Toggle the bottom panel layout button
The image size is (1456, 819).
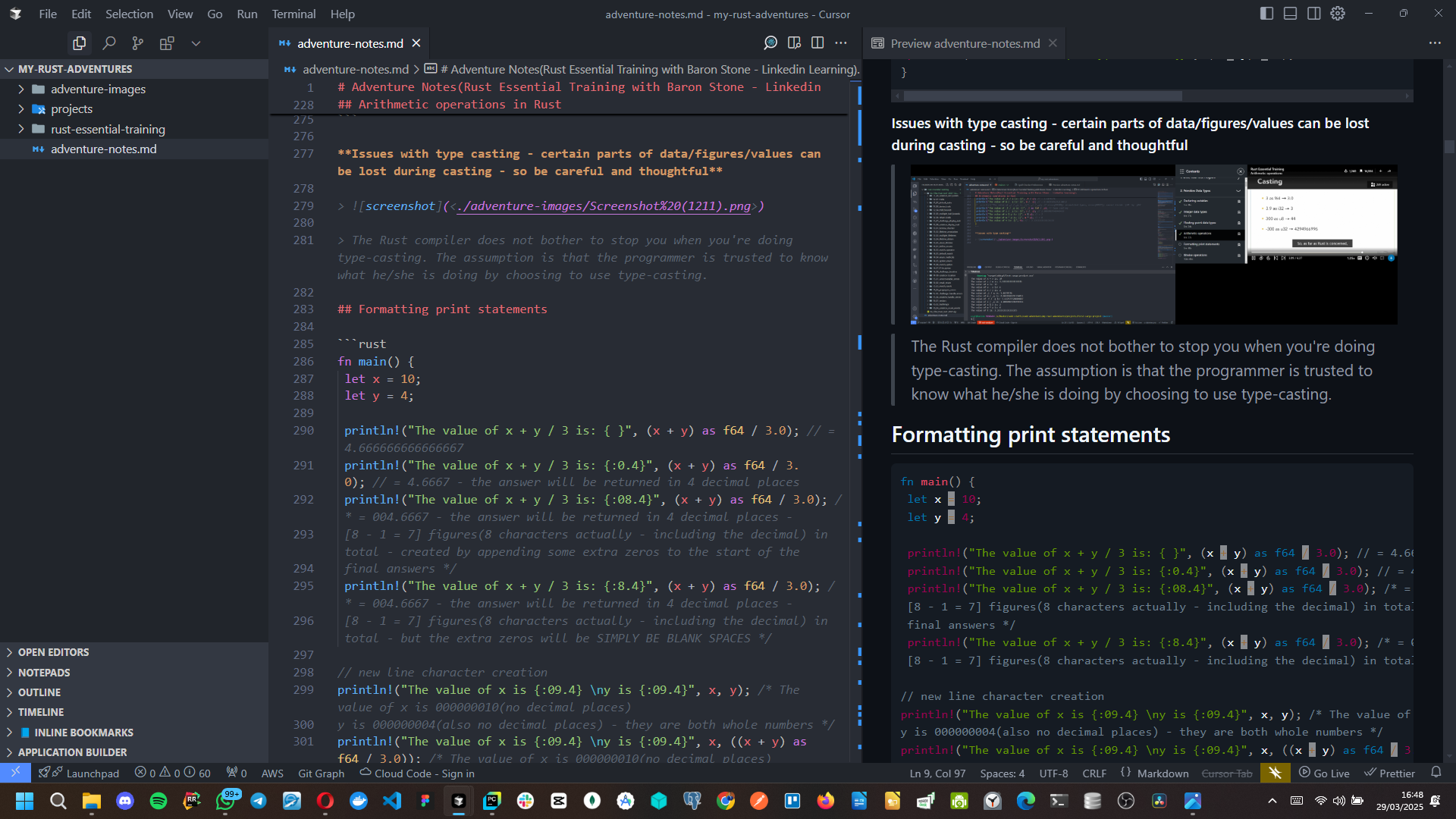point(1290,14)
